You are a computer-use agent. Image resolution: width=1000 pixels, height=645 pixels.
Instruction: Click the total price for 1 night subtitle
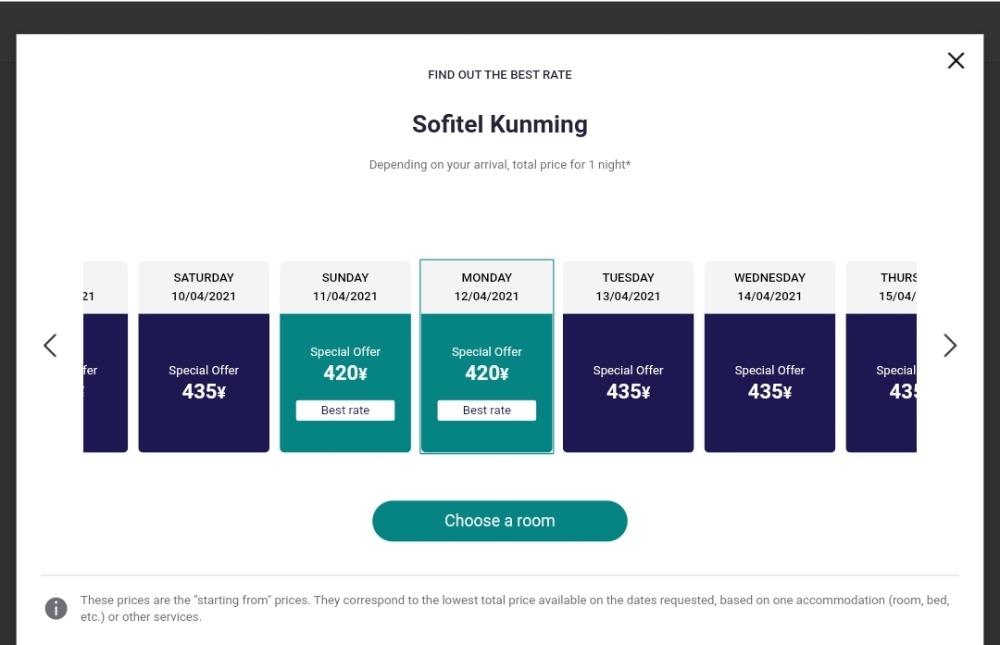[500, 165]
